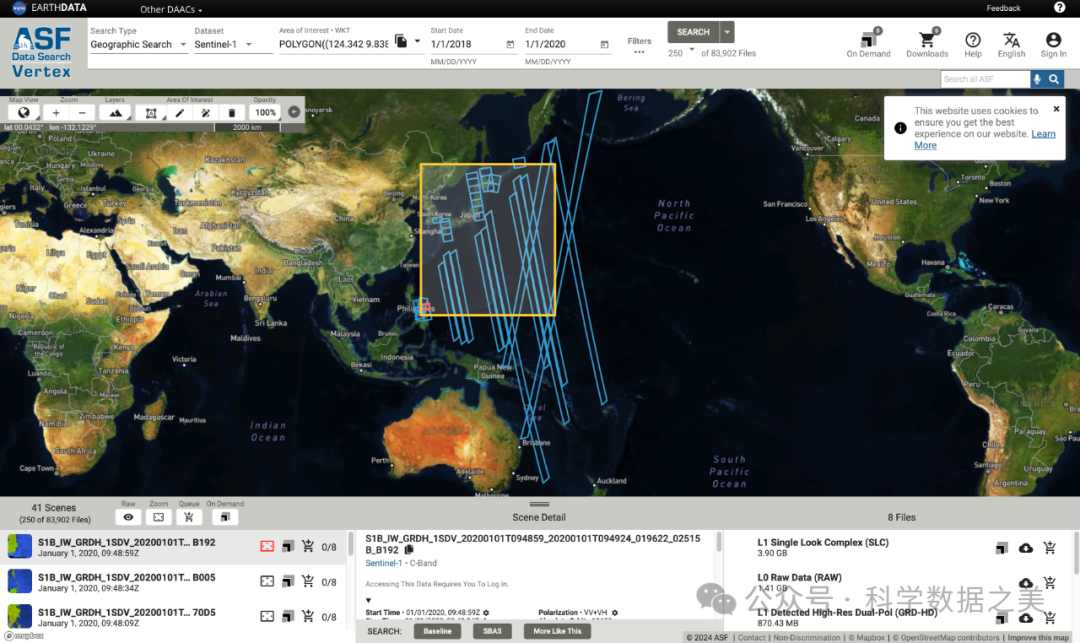This screenshot has width=1080, height=643.
Task: Toggle Raw browse visibility eye icon
Action: (128, 517)
